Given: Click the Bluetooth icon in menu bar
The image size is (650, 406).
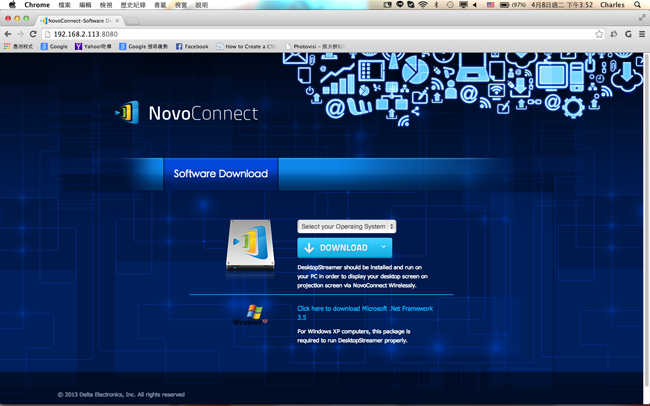Looking at the screenshot, I should [x=436, y=5].
